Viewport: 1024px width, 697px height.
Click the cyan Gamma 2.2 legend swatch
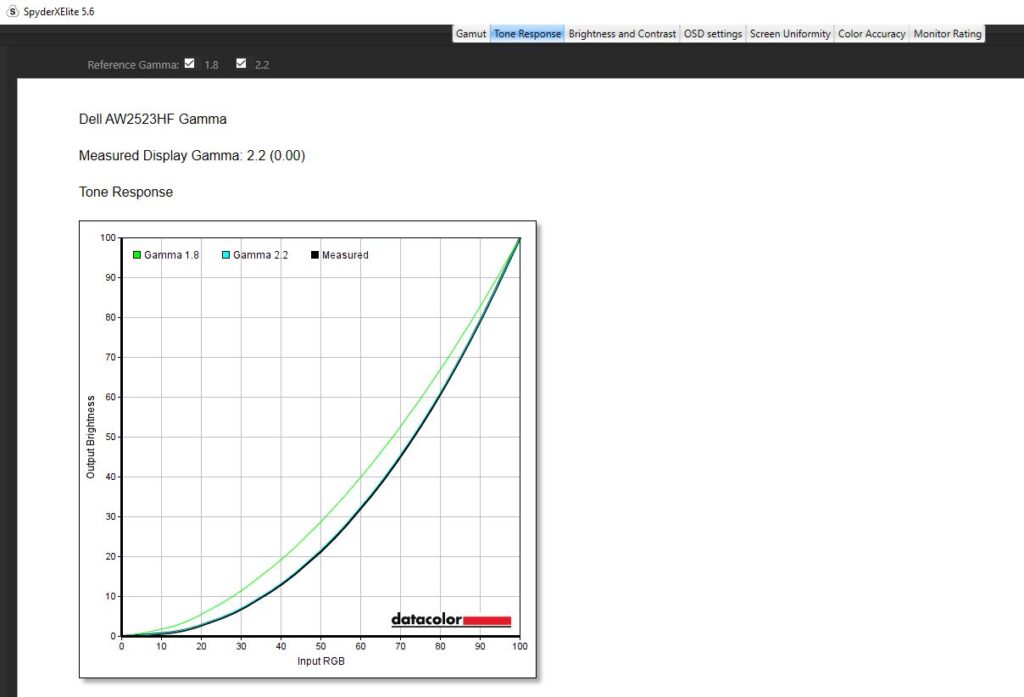tap(226, 255)
